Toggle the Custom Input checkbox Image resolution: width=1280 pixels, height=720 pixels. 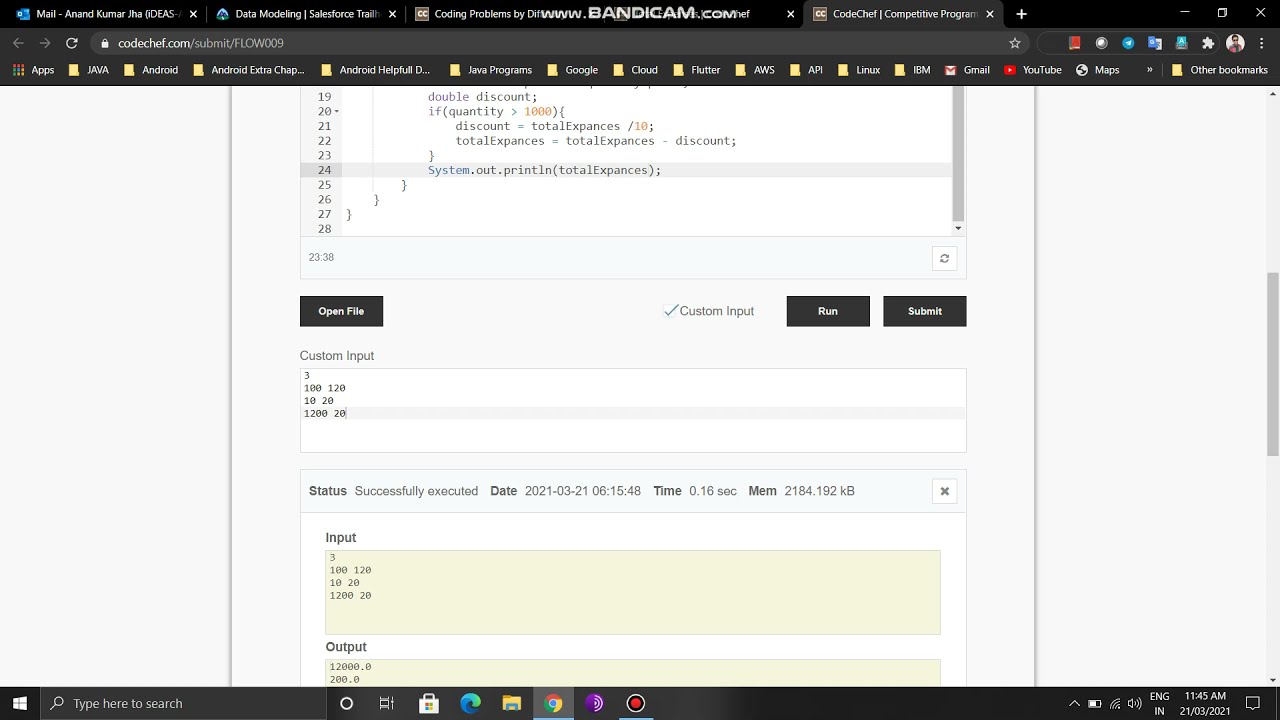coord(671,311)
